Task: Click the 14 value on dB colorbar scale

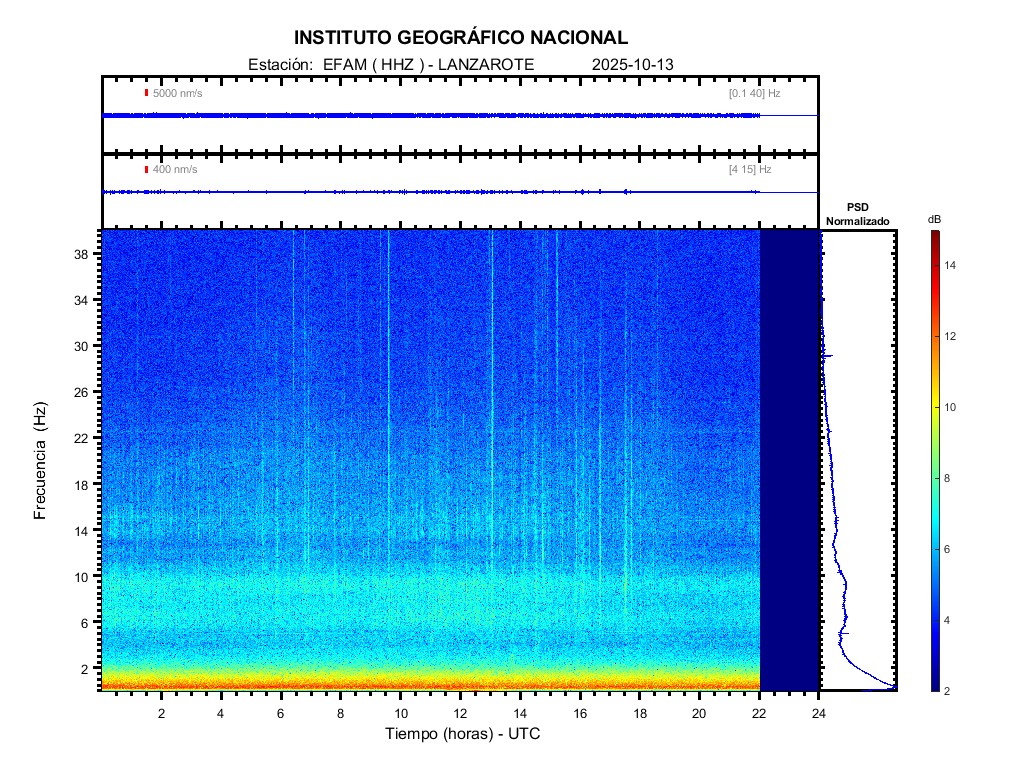Action: tap(952, 266)
